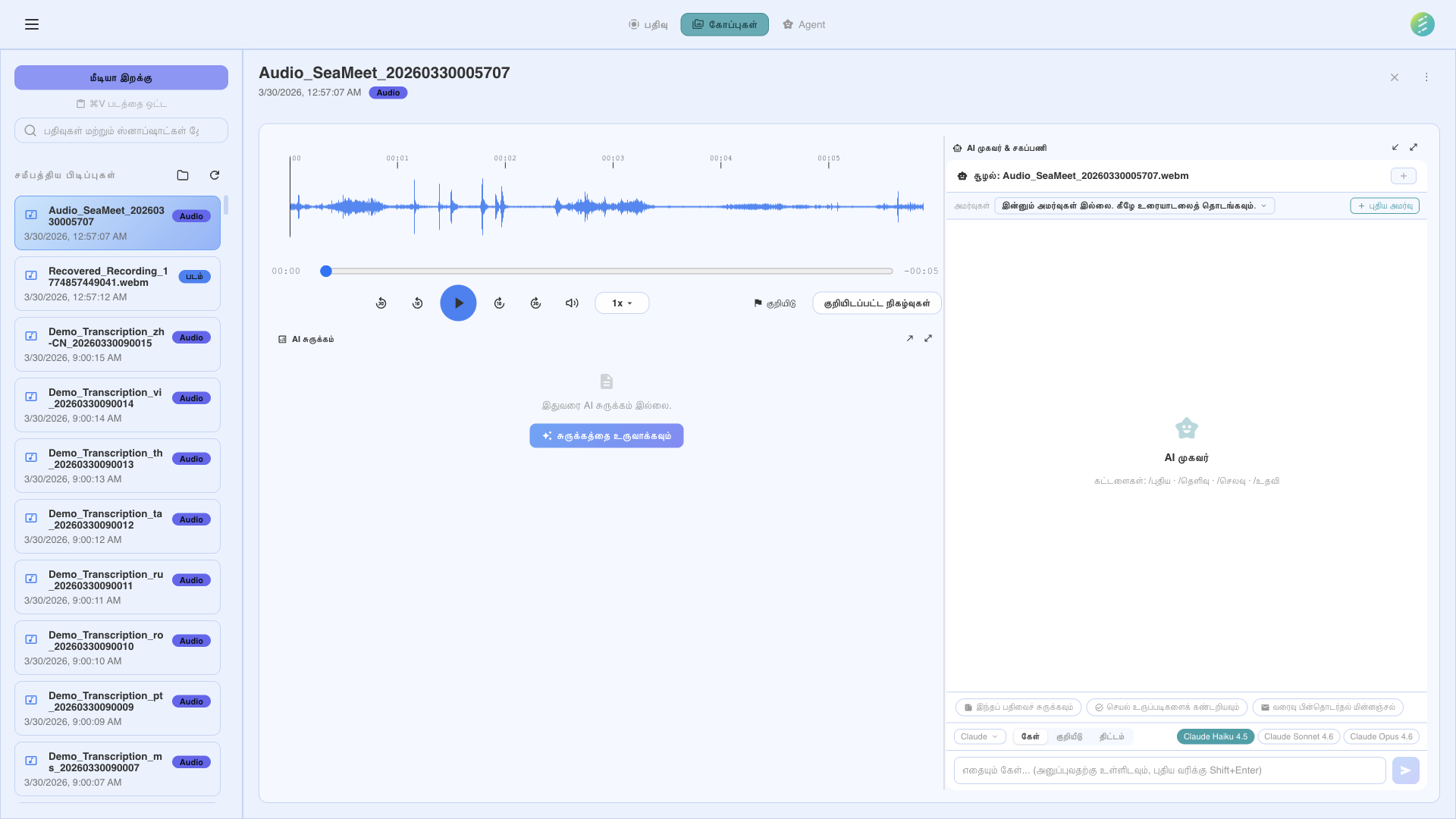The width and height of the screenshot is (1456, 819).
Task: Switch mode to திட்டம் in chat panel
Action: click(x=1110, y=736)
